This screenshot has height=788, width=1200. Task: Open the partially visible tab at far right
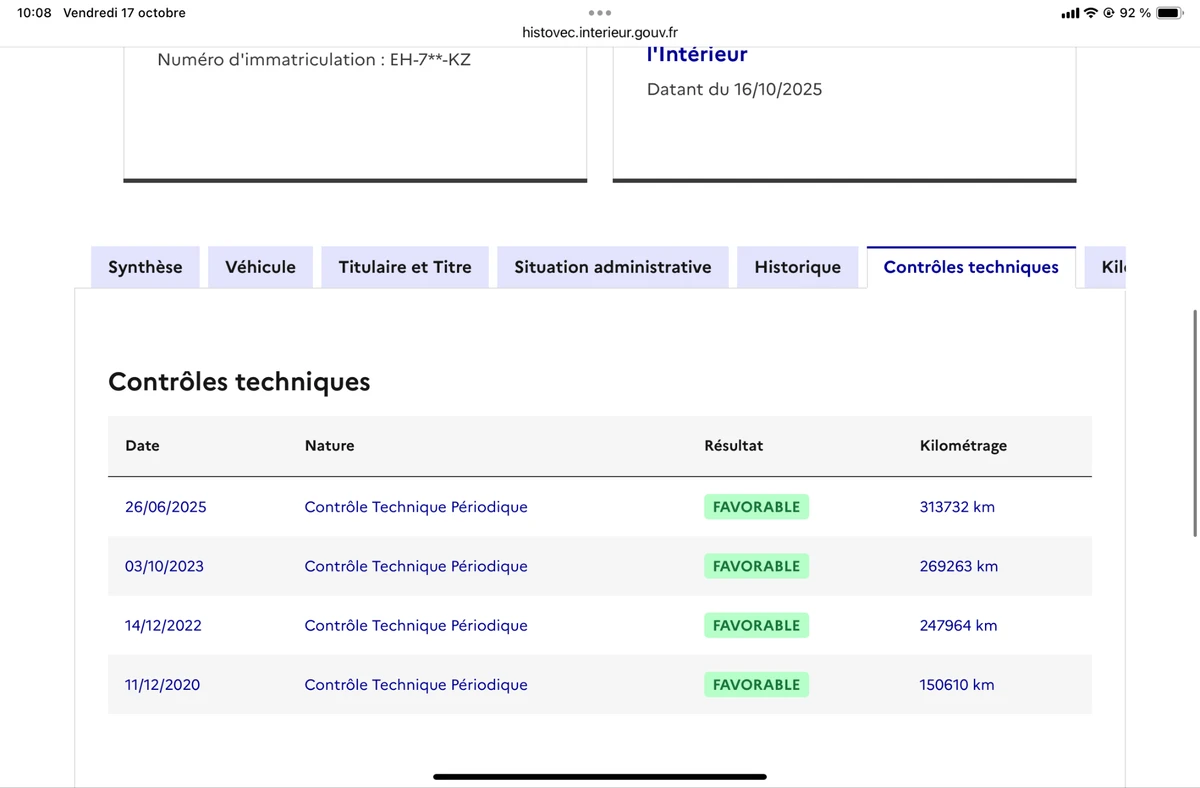tap(1110, 267)
